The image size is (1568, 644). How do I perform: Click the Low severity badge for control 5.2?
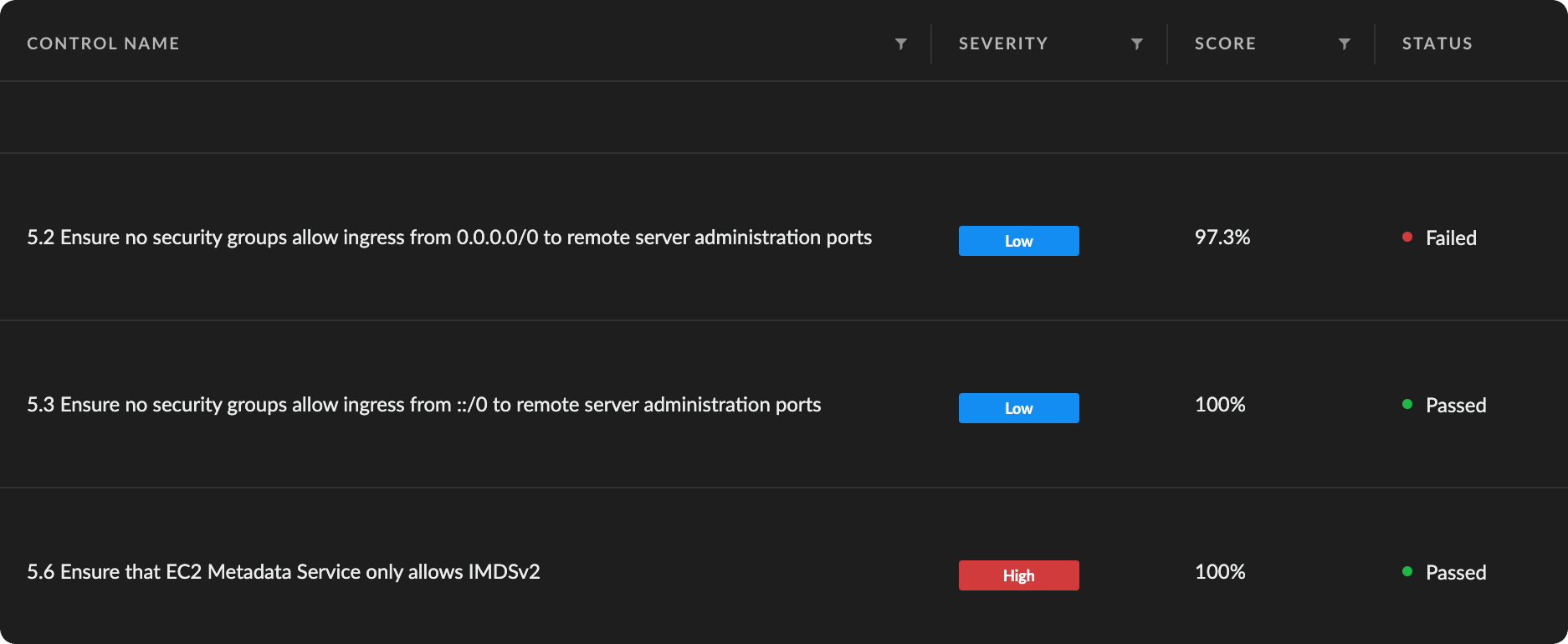pos(1018,241)
